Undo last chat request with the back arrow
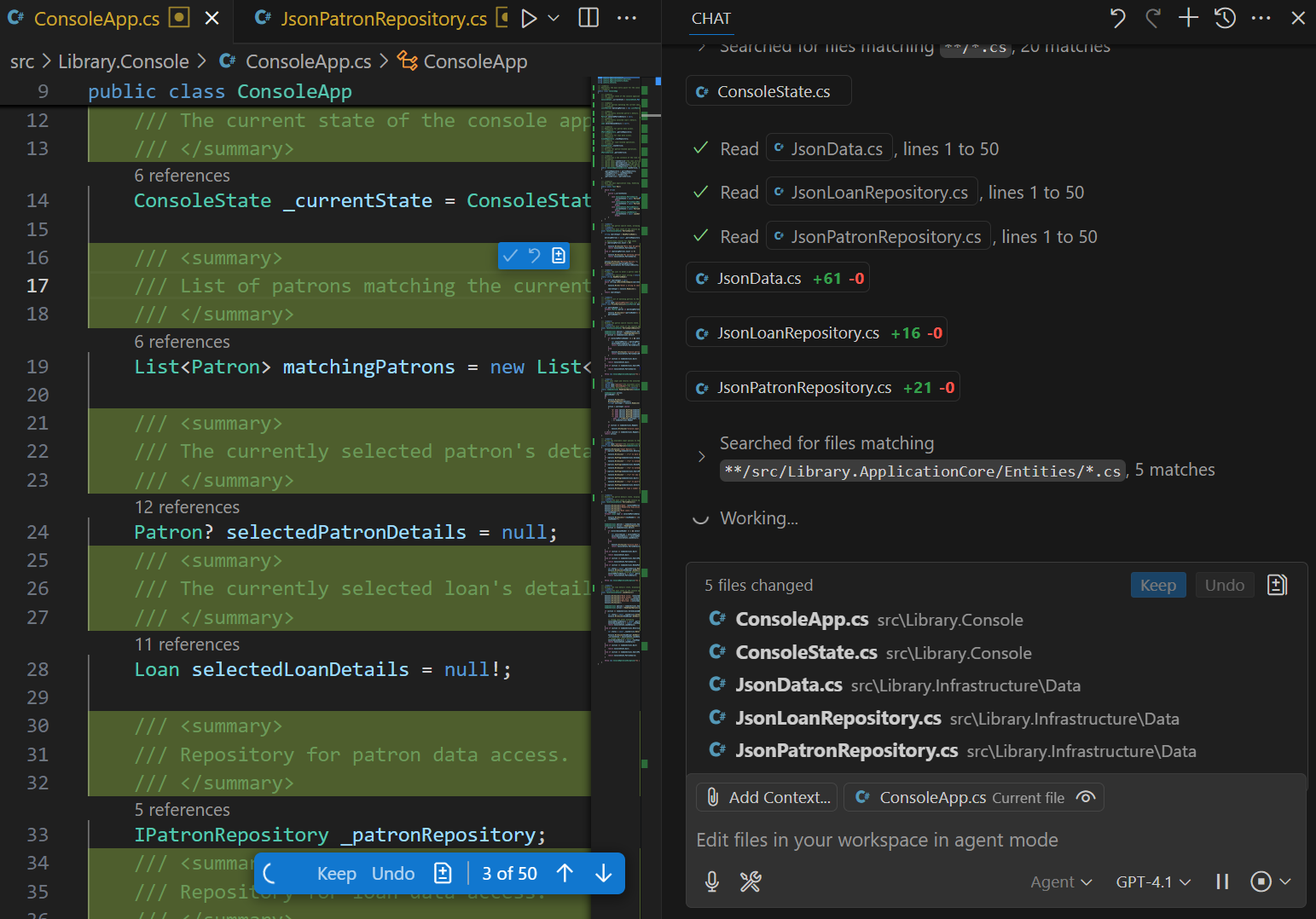 click(1117, 18)
